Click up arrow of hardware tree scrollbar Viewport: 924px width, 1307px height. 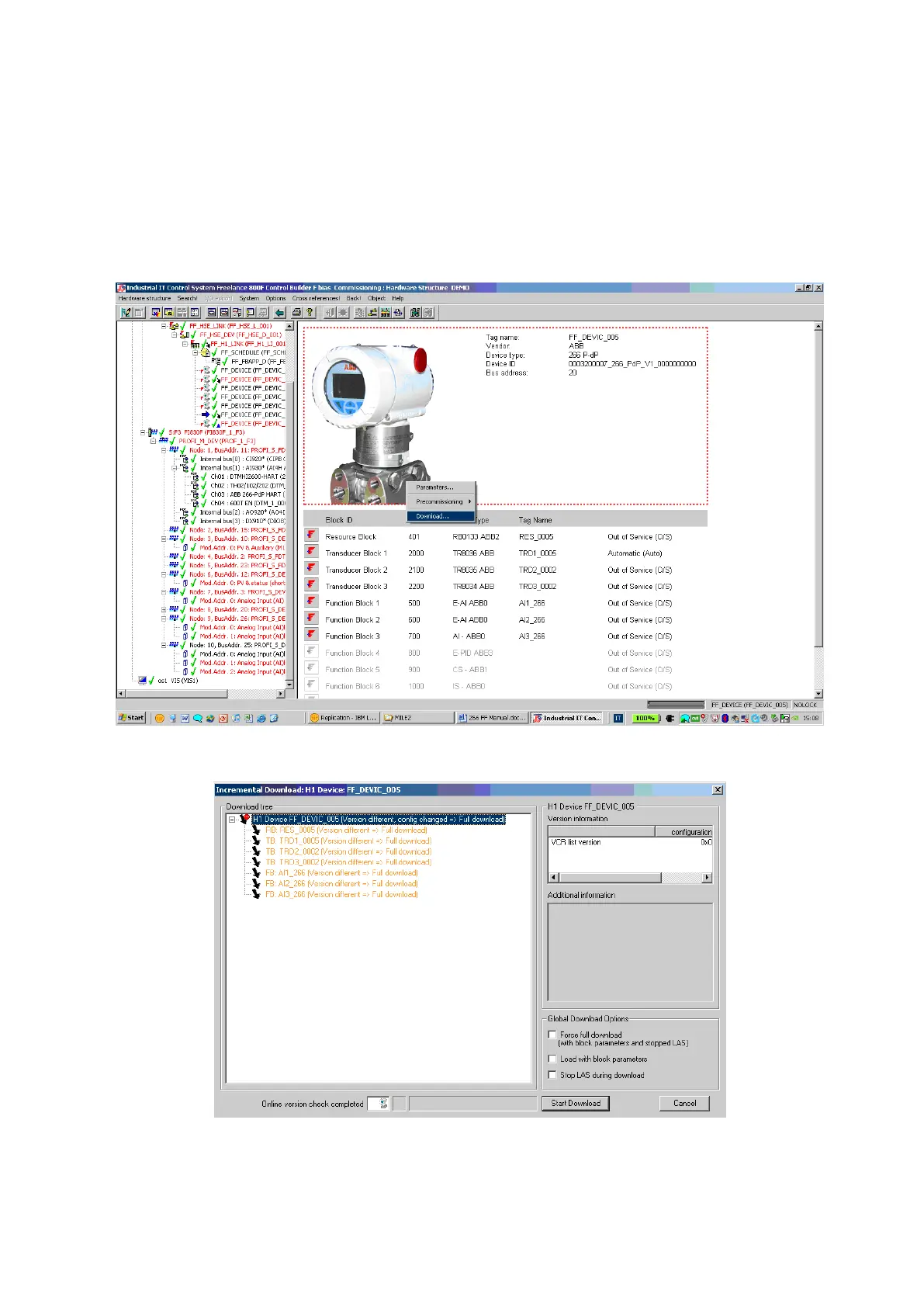[x=290, y=326]
